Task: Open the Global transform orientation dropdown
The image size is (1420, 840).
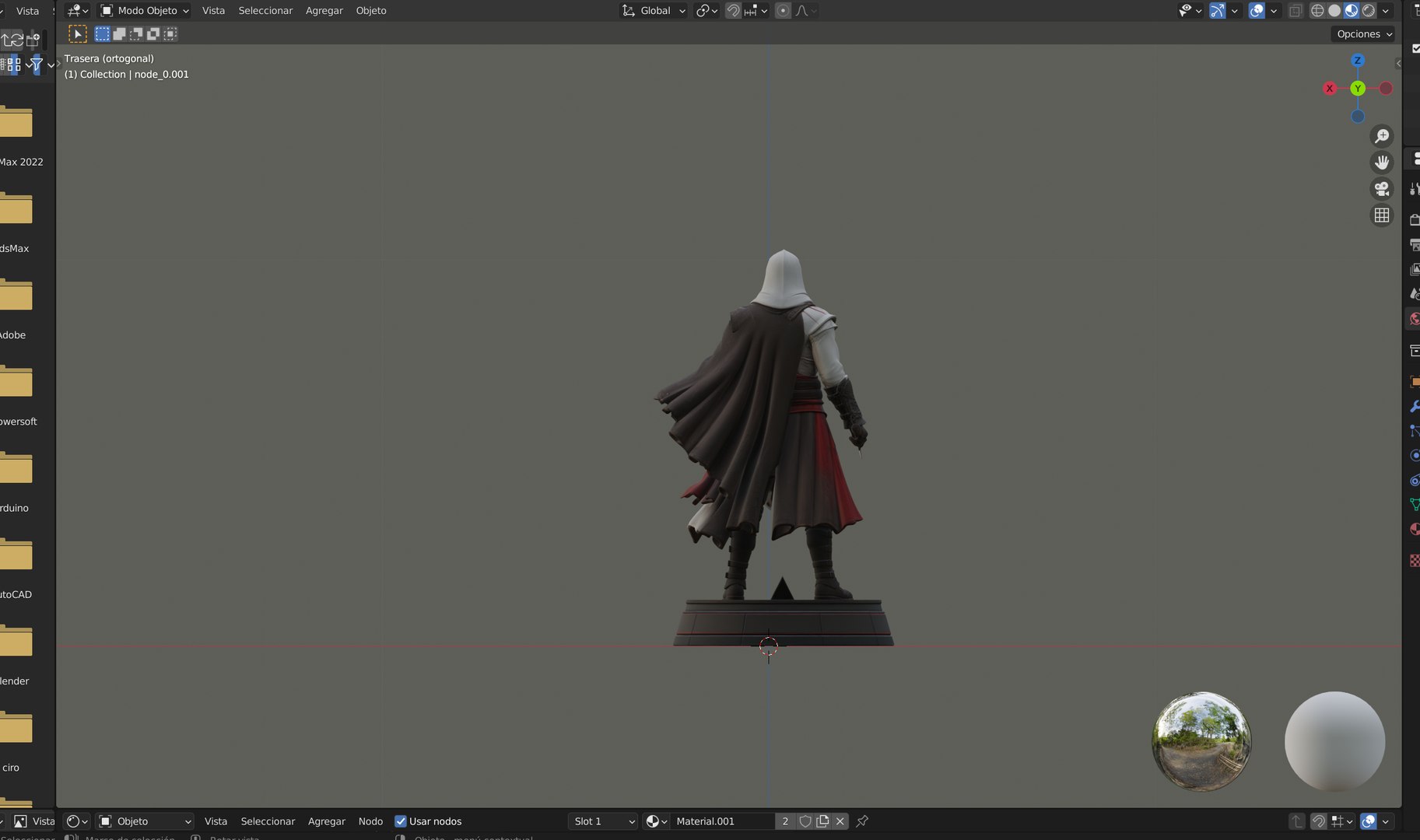Action: coord(654,11)
